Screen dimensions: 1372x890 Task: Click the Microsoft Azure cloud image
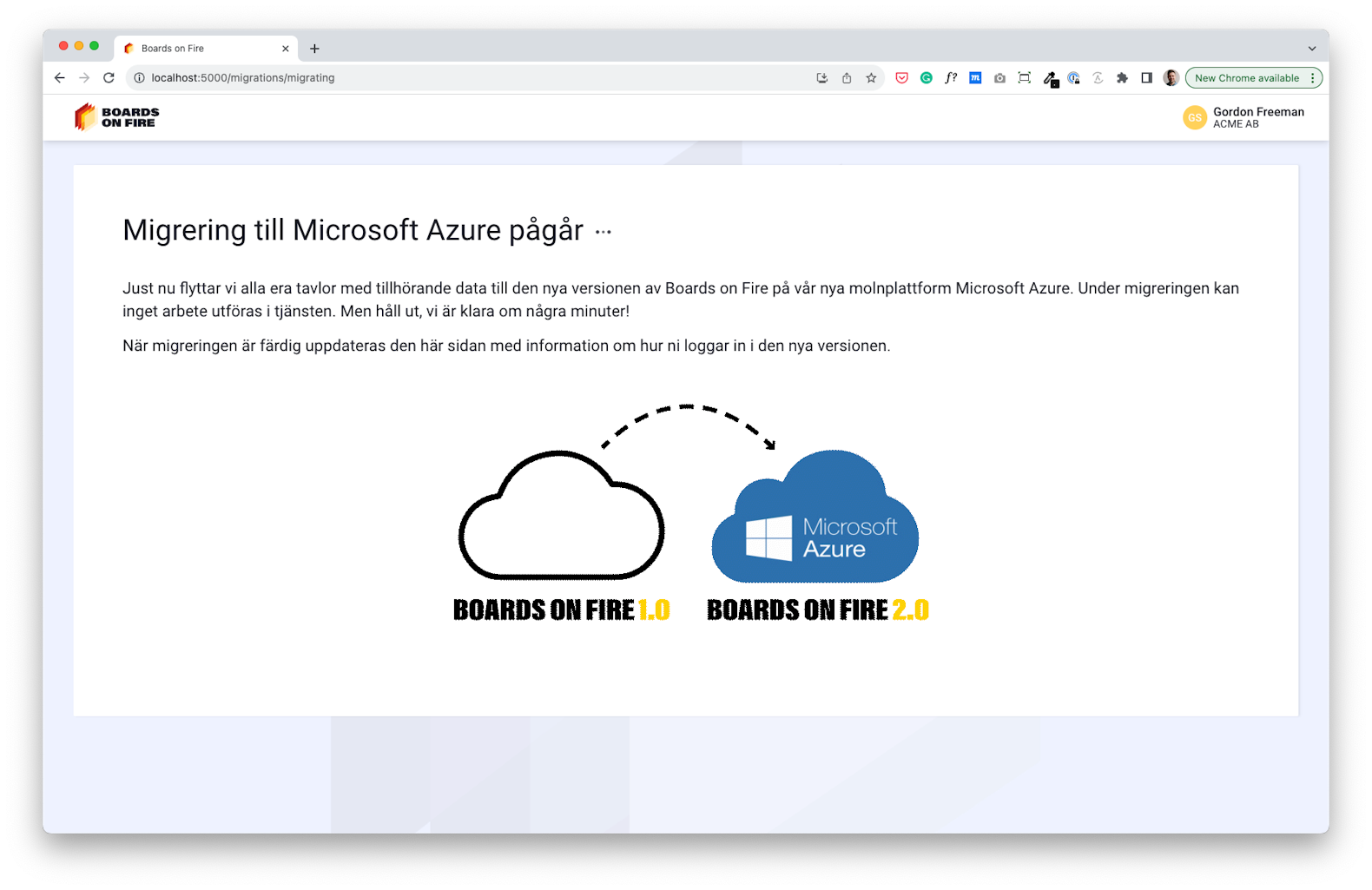(815, 516)
